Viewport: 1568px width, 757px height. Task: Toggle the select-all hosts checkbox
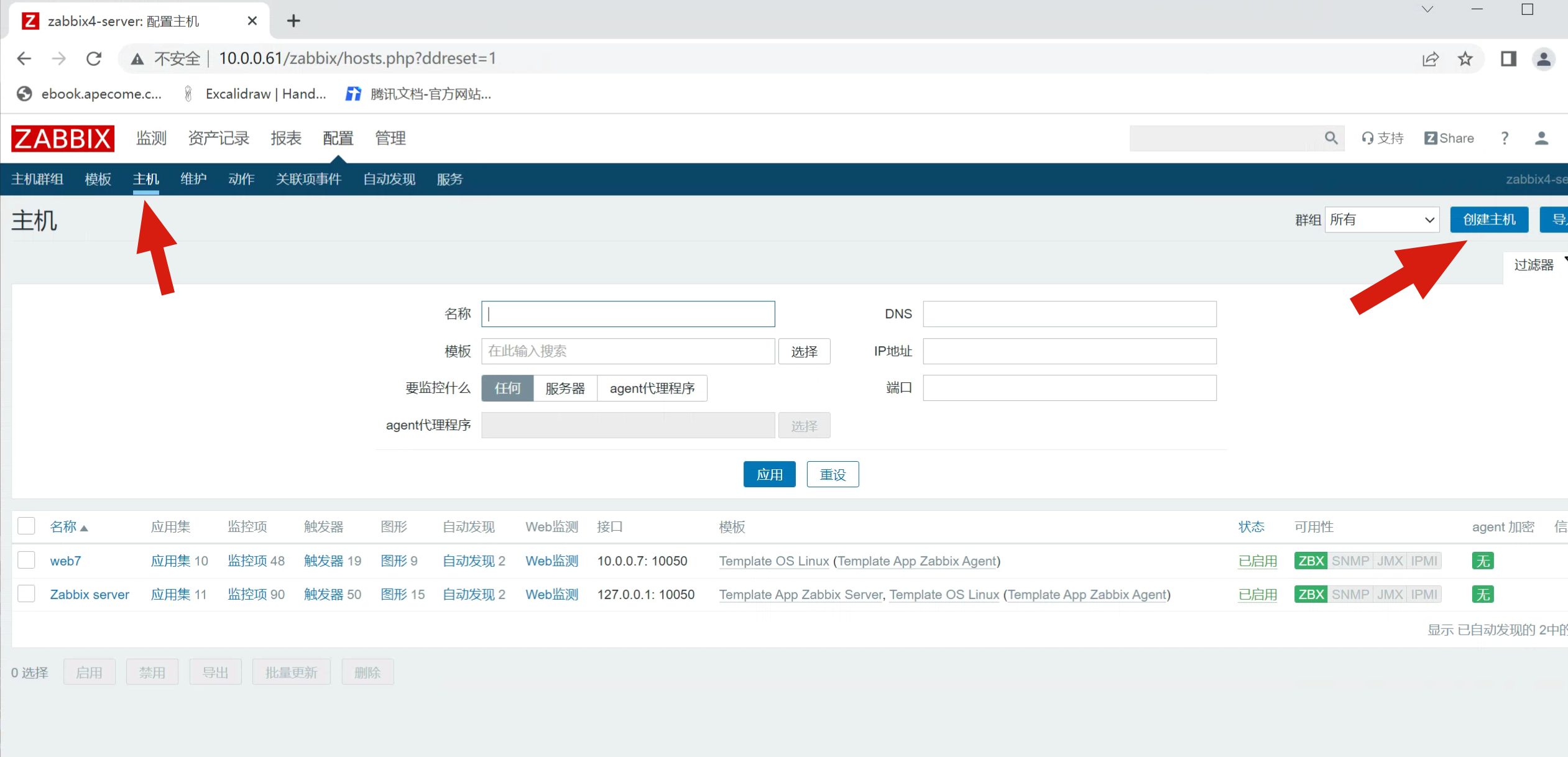[x=26, y=526]
